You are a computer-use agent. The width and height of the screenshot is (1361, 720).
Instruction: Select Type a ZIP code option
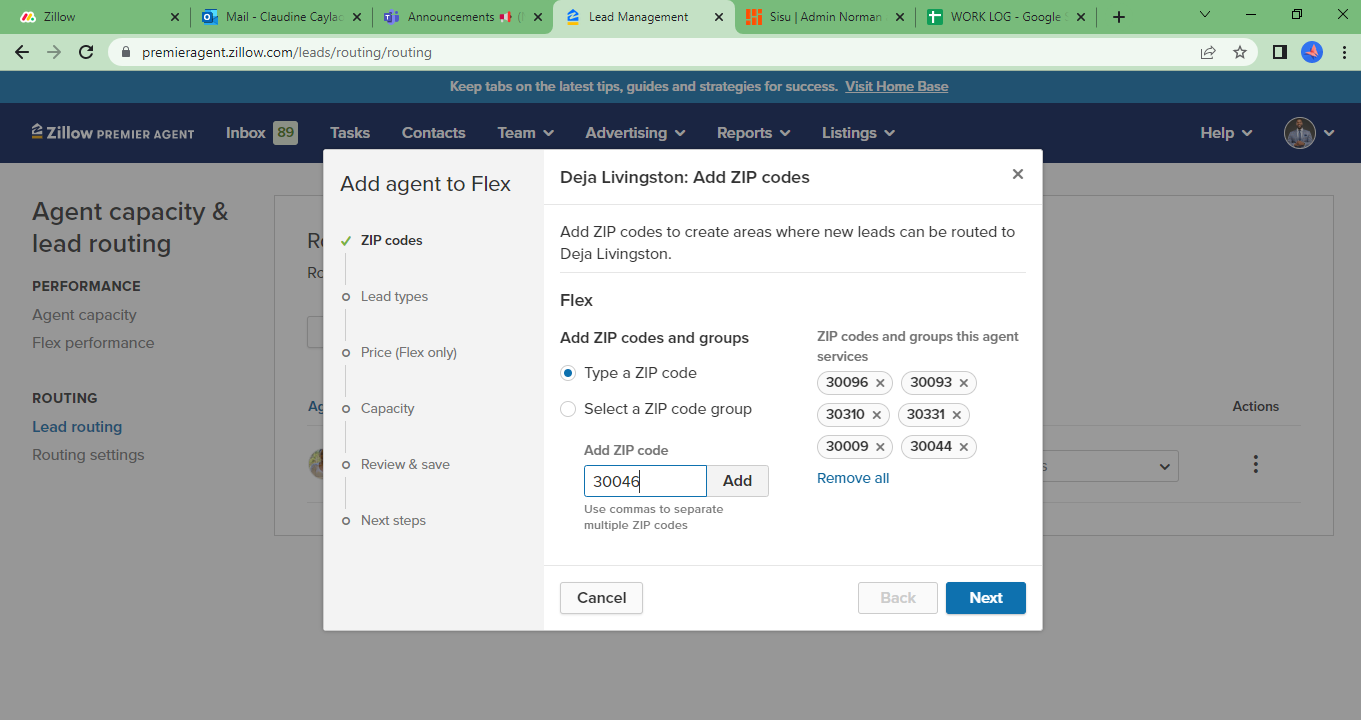click(x=568, y=373)
